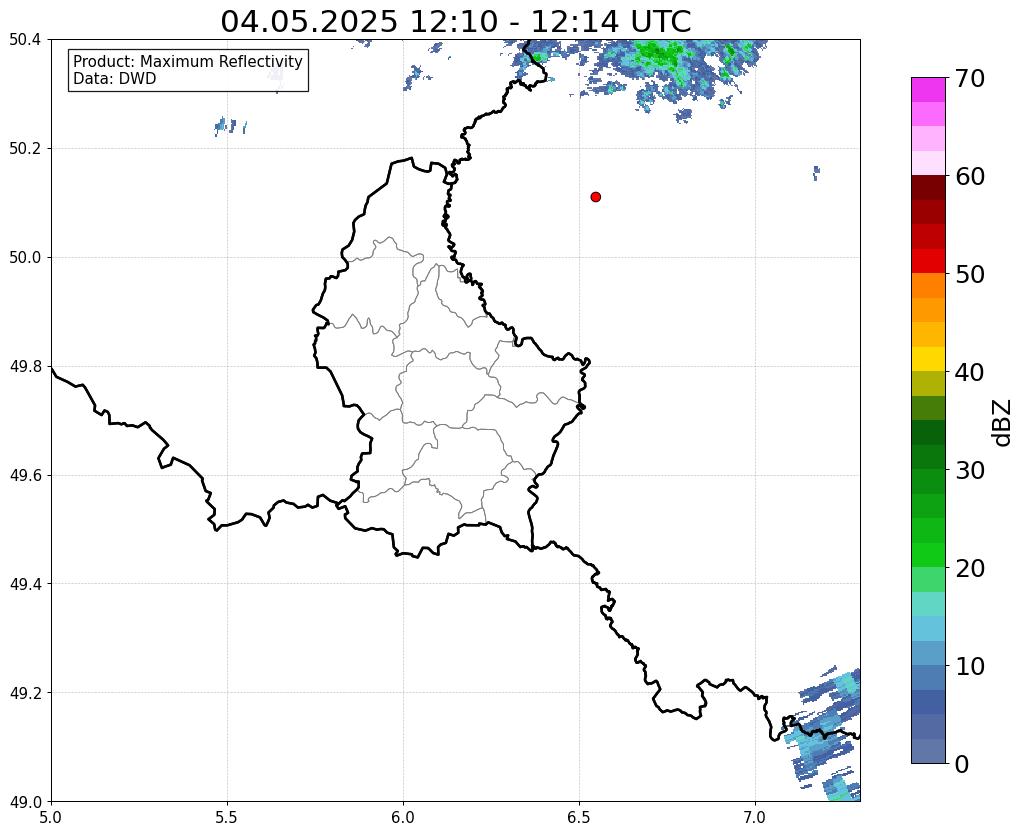
Task: Click the 60 tick label on colorbar
Action: pos(970,176)
